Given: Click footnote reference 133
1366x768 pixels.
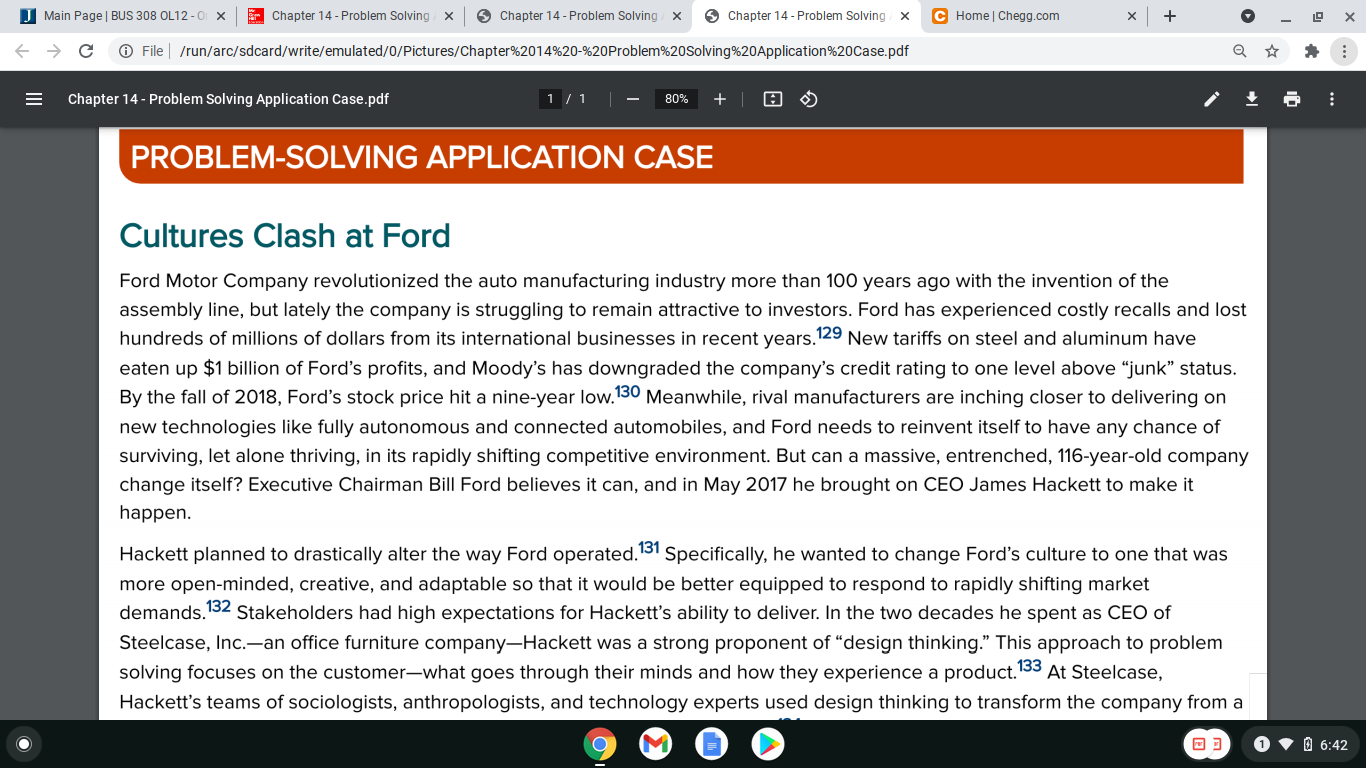Looking at the screenshot, I should point(1029,665).
